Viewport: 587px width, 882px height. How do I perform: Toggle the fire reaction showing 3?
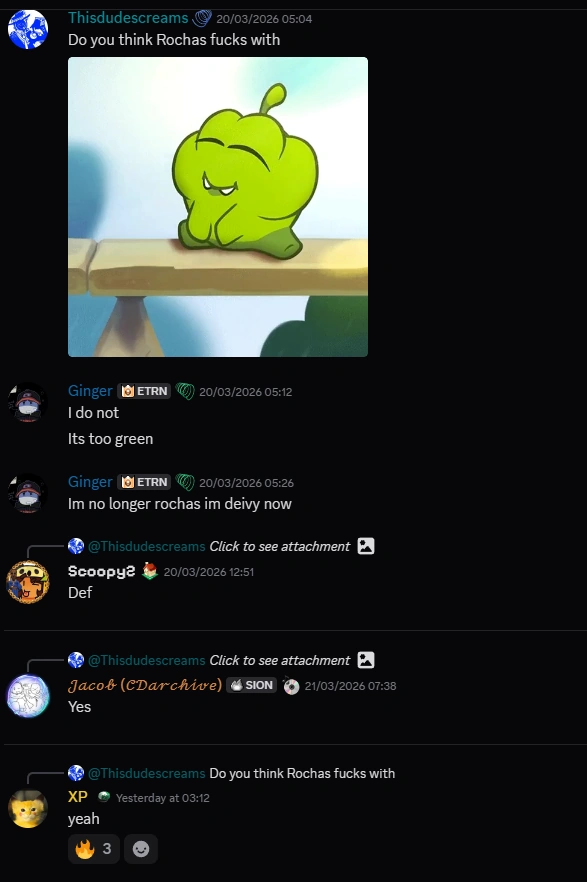click(x=94, y=849)
